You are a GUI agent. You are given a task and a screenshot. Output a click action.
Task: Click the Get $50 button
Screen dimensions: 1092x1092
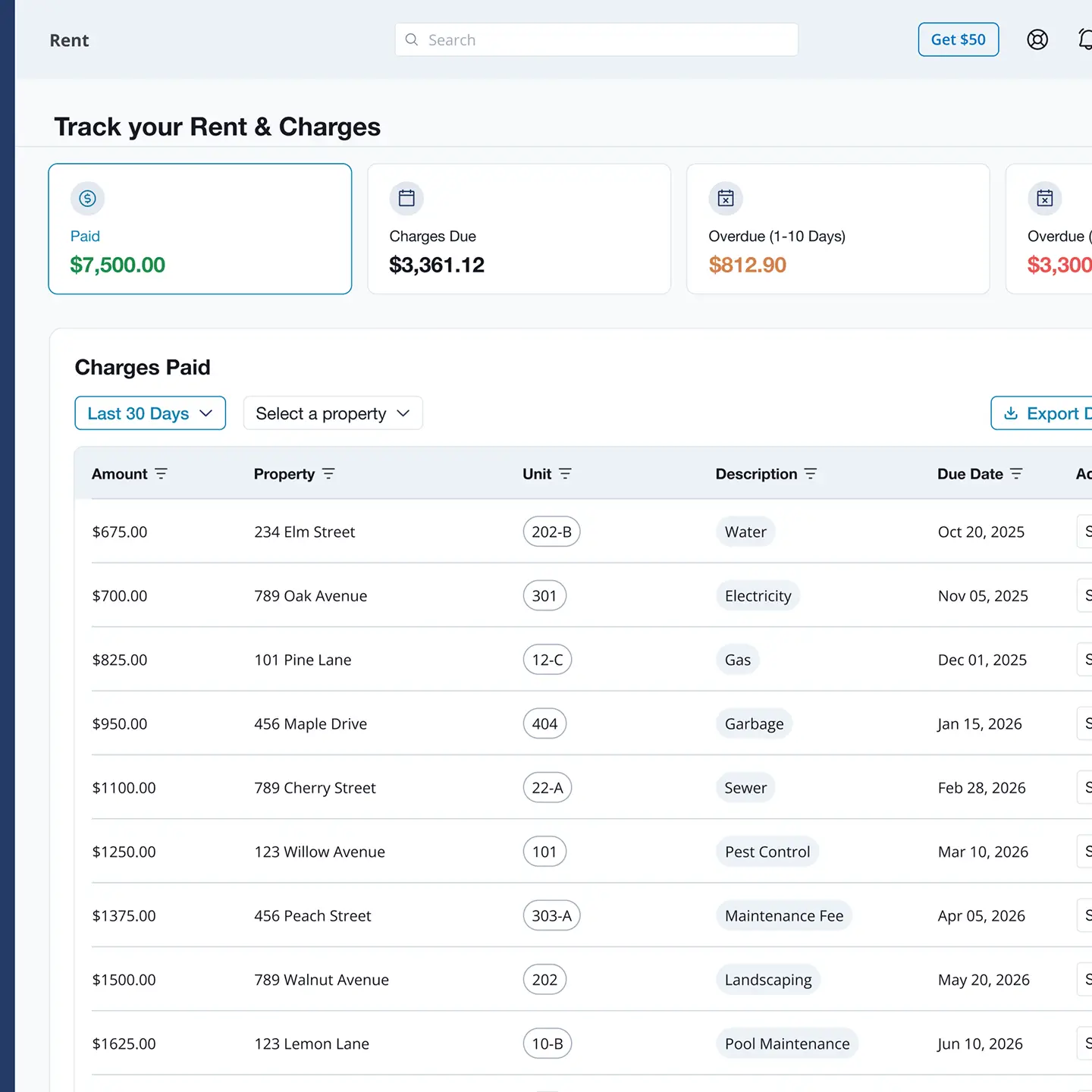(958, 39)
